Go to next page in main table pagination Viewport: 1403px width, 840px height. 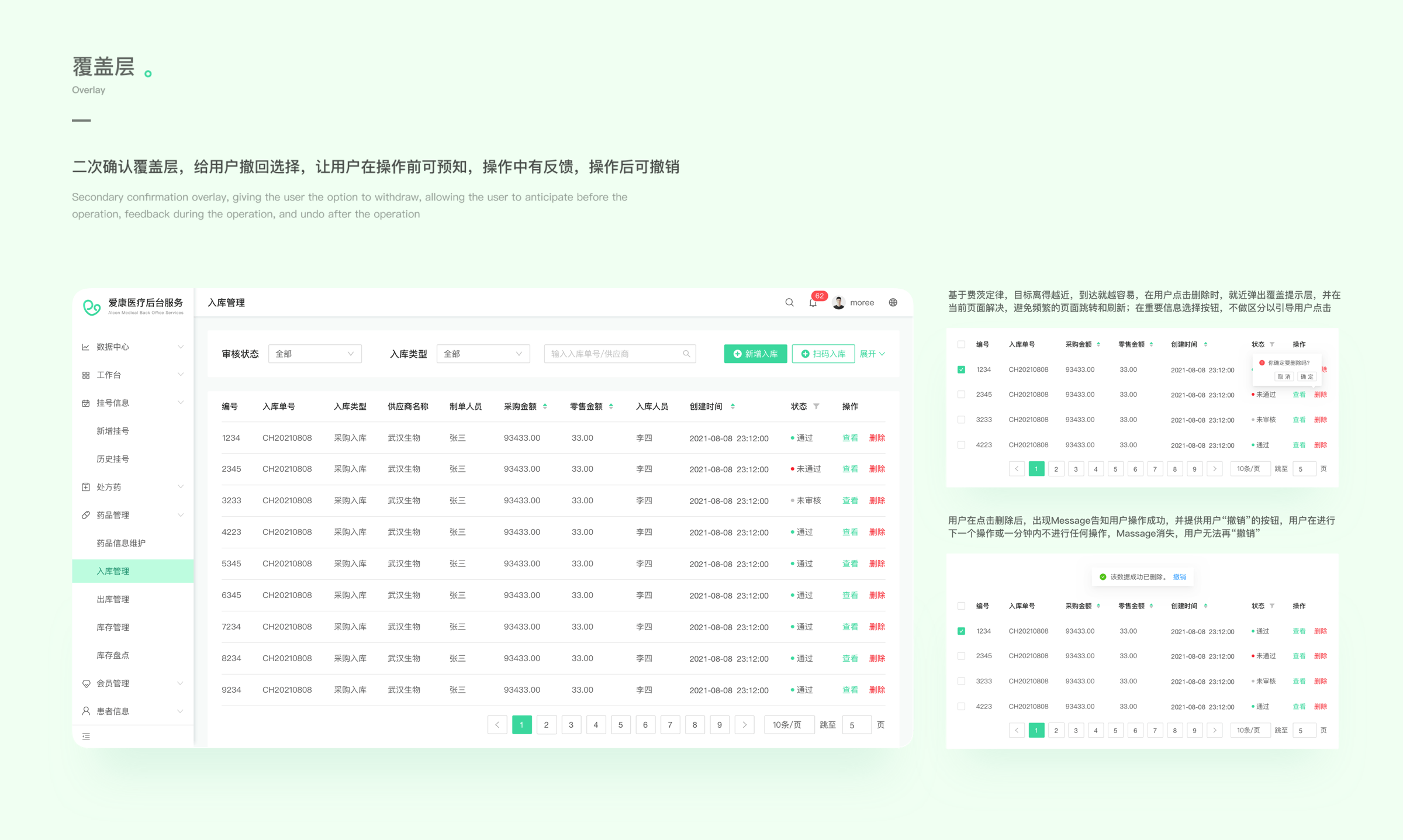pos(744,725)
